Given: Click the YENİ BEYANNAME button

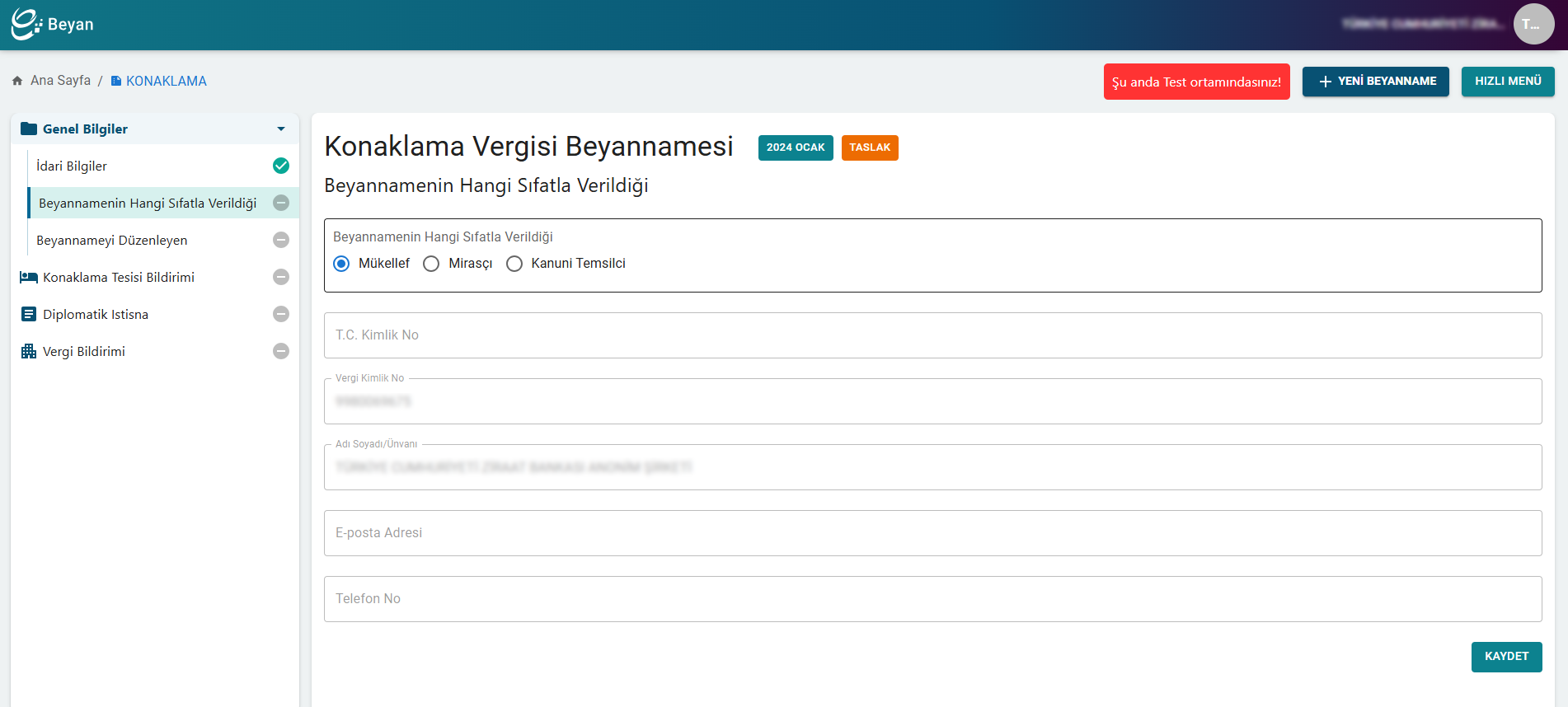Looking at the screenshot, I should tap(1375, 82).
